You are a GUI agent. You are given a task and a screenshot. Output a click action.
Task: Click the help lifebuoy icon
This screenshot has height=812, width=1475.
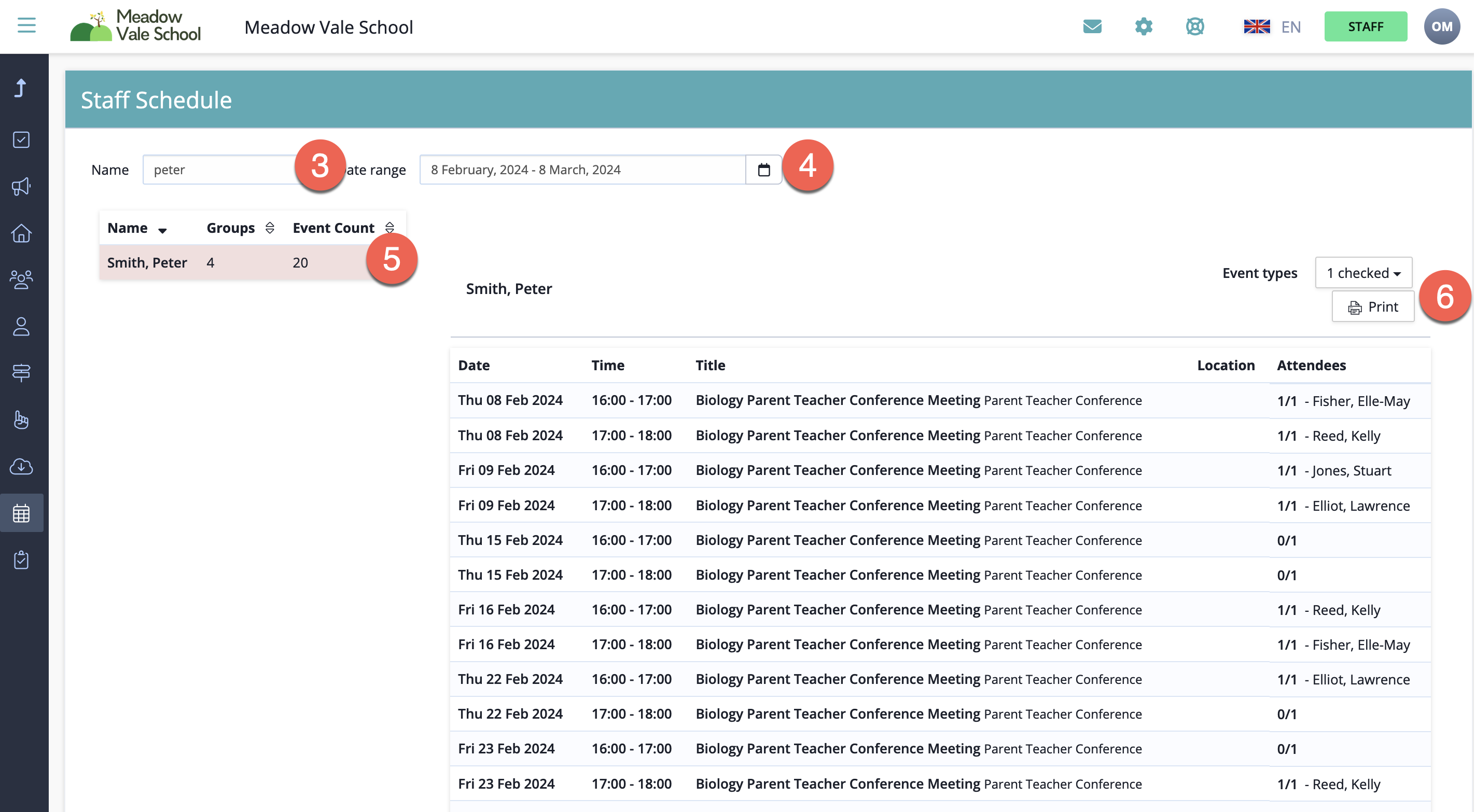pyautogui.click(x=1194, y=26)
